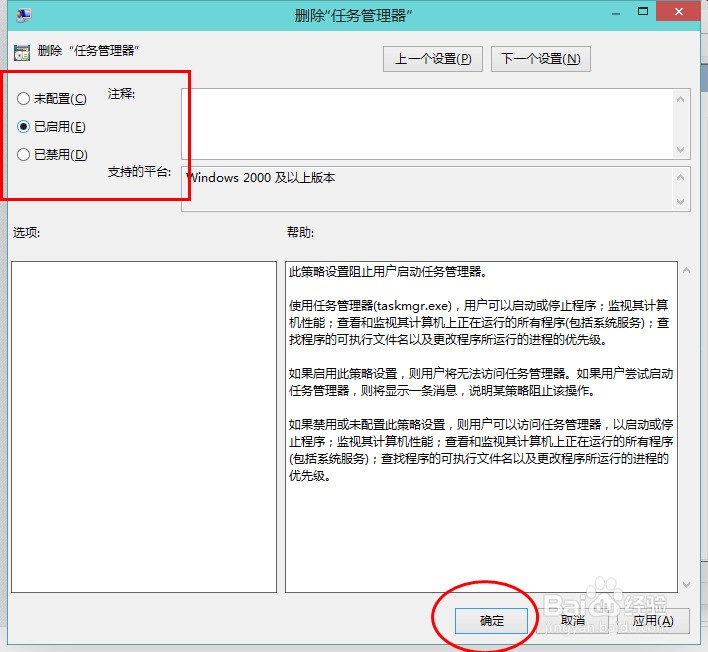This screenshot has width=708, height=652.
Task: Click the 帮助 pane scroll up arrow
Action: [x=686, y=270]
